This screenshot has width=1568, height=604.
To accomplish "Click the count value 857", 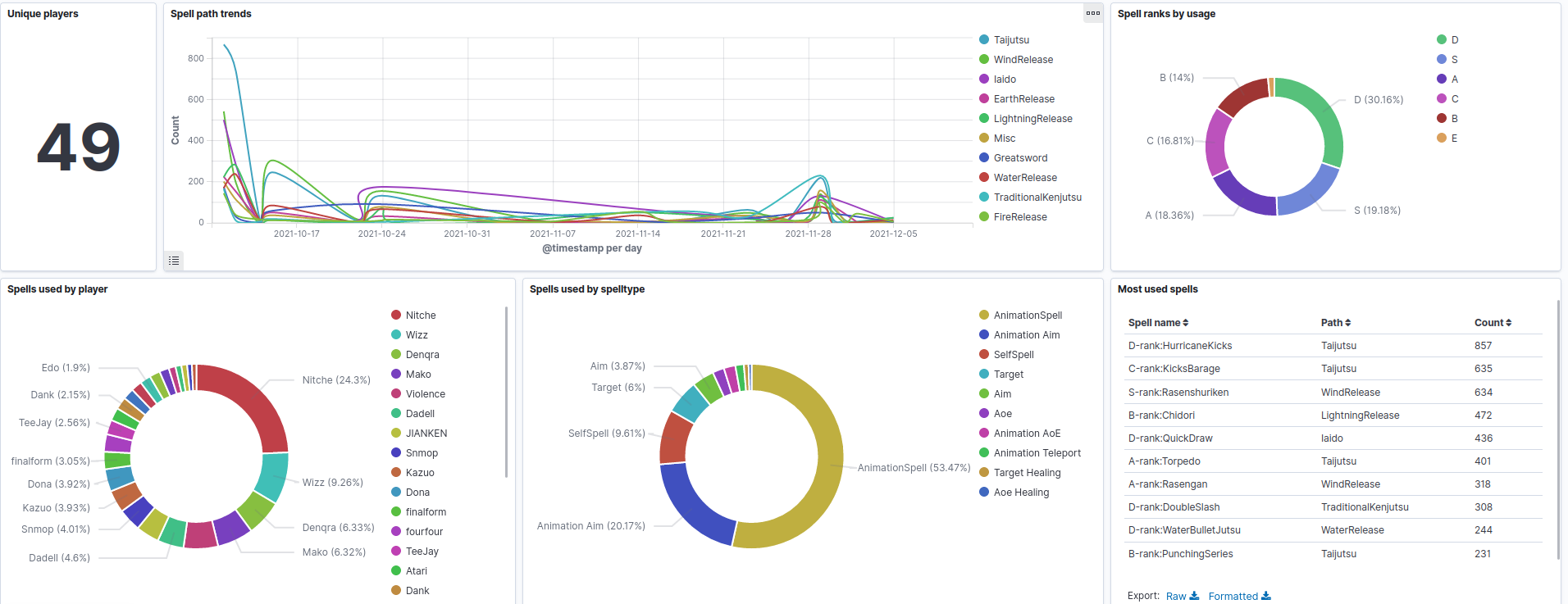I will (1483, 346).
